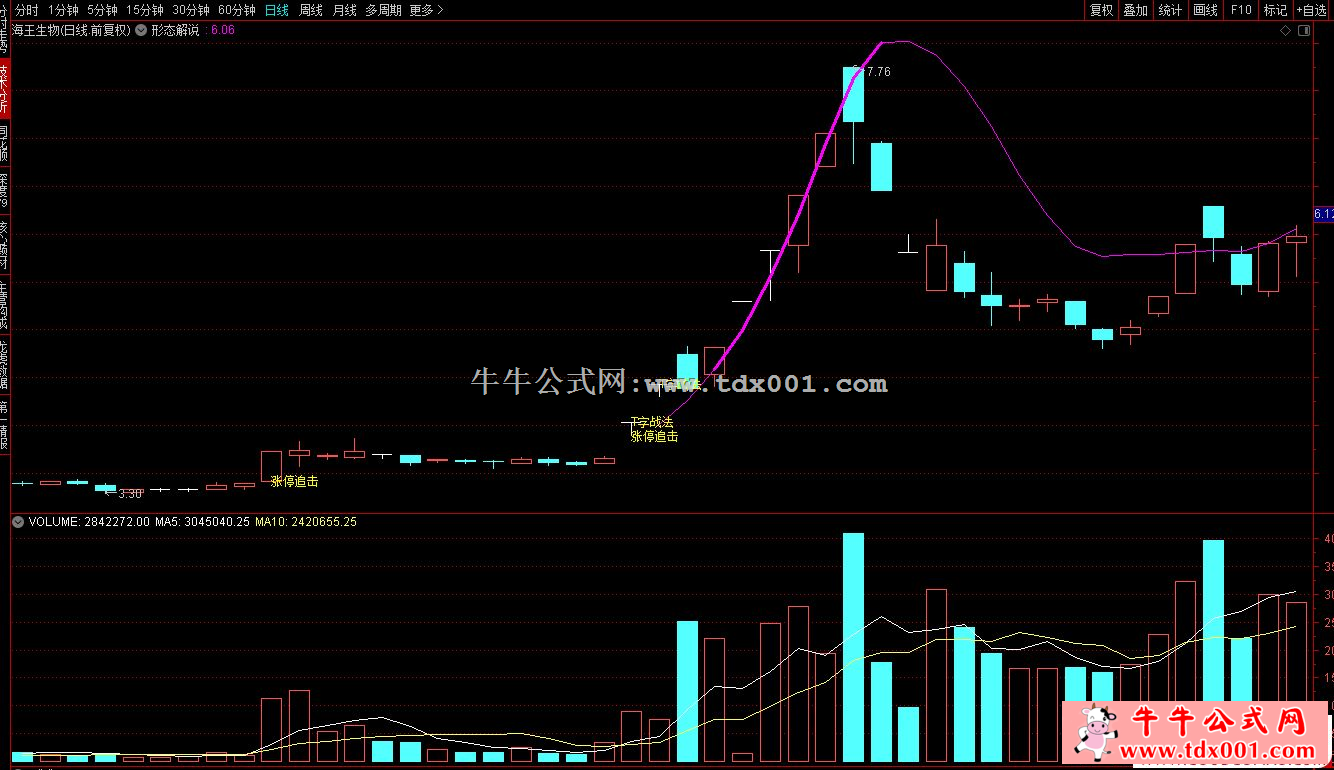The width and height of the screenshot is (1334, 770).
Task: Switch to the 月线 monthly chart
Action: (345, 10)
